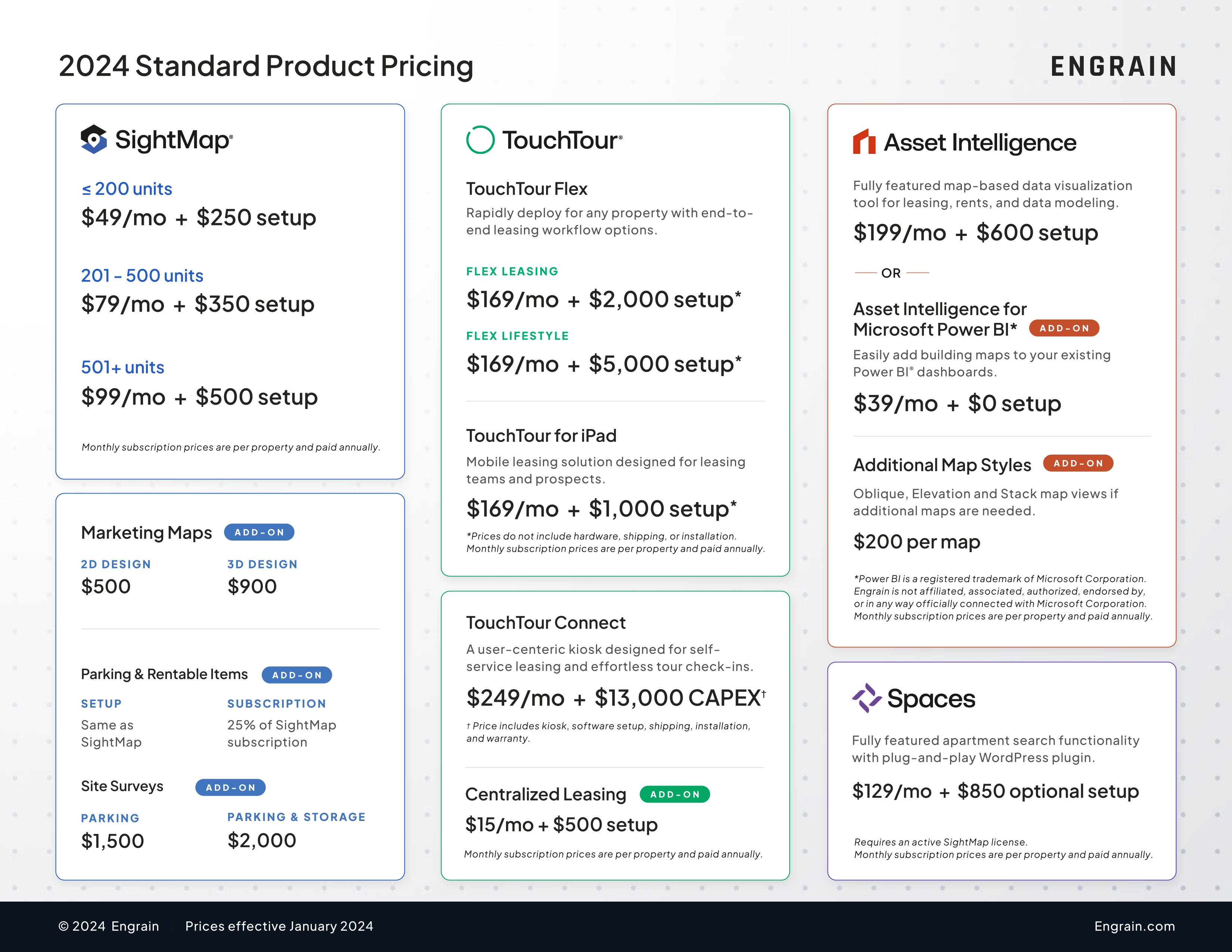Click the 'Same as SightMap' setup text

pos(111,734)
